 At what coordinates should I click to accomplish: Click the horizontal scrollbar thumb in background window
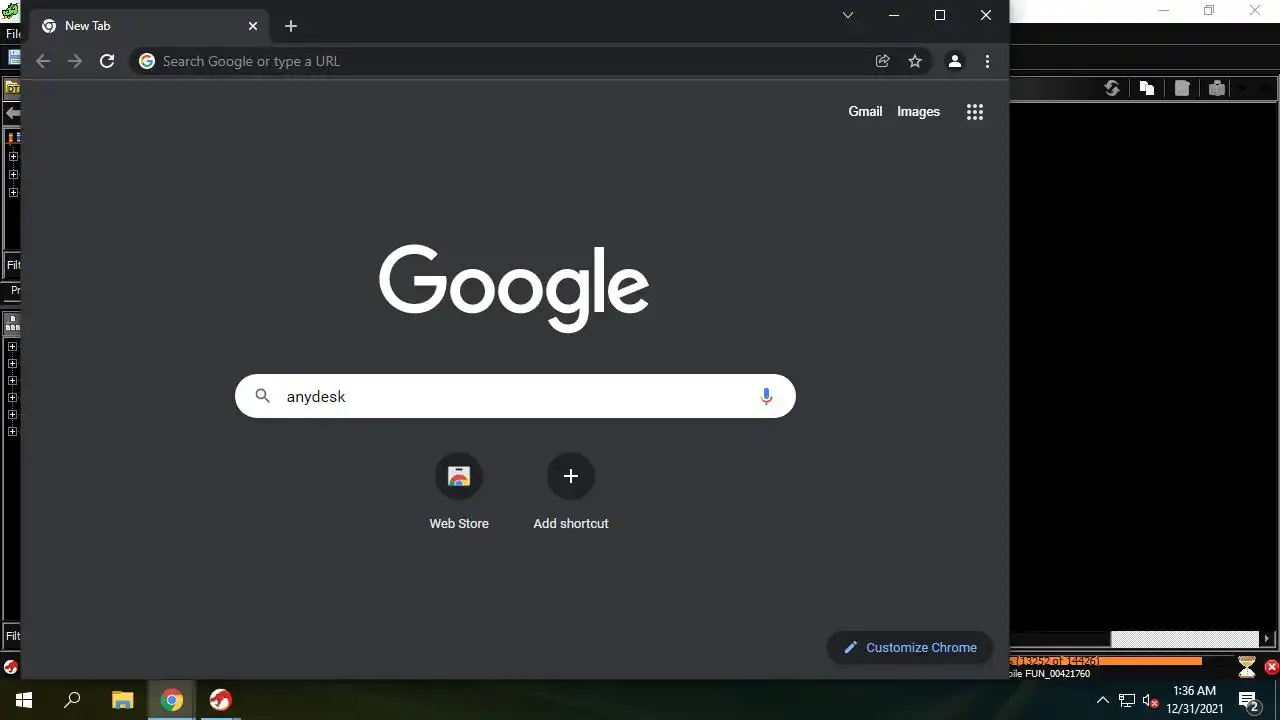pyautogui.click(x=1184, y=639)
